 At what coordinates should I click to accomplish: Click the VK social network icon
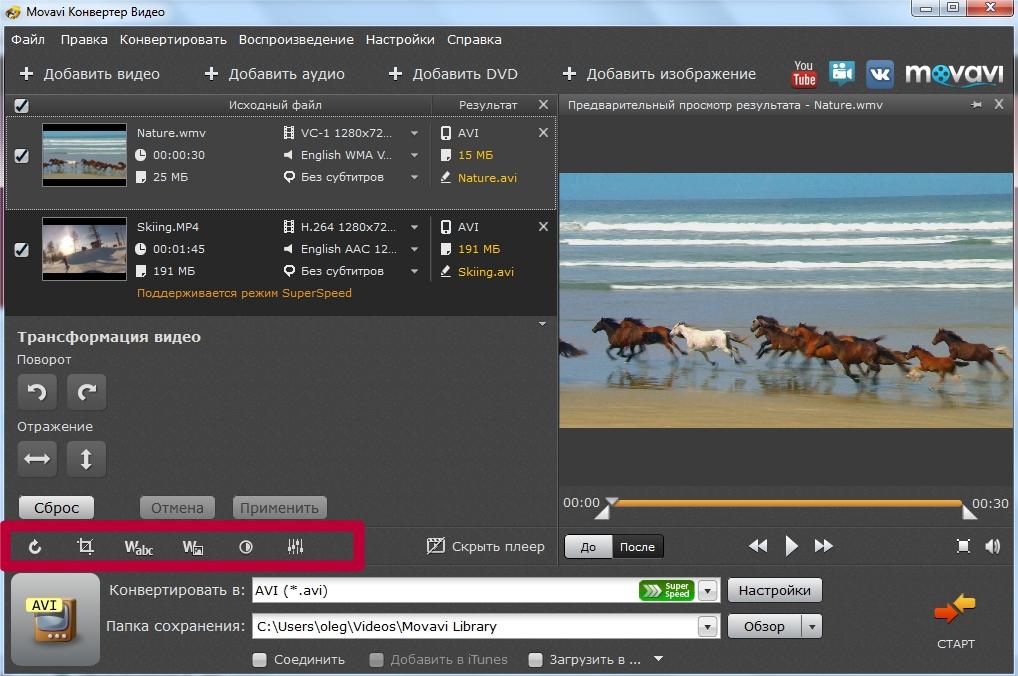880,73
